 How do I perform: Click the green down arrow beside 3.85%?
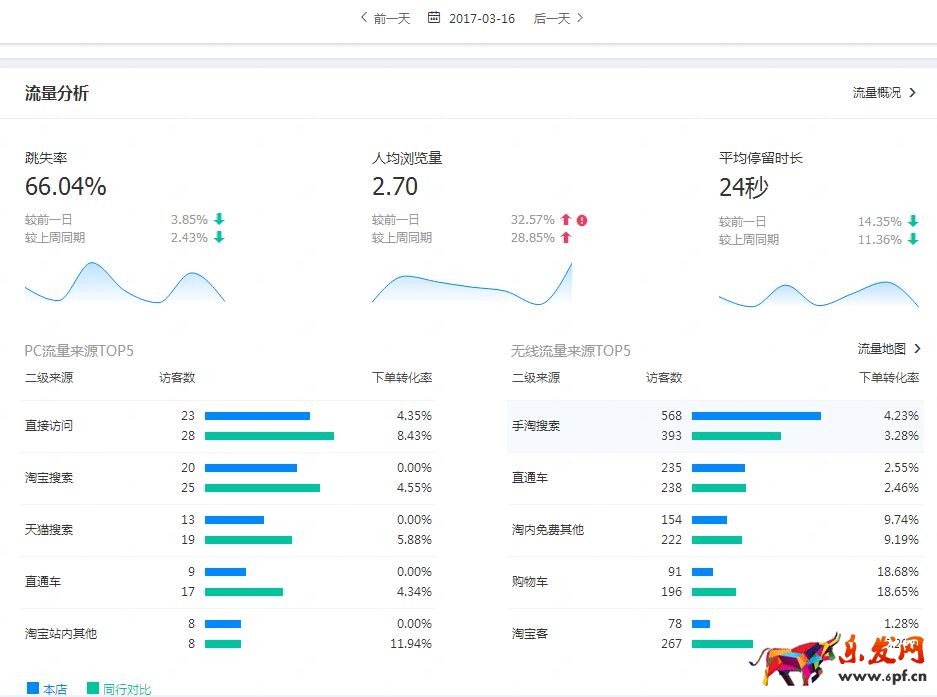point(219,220)
